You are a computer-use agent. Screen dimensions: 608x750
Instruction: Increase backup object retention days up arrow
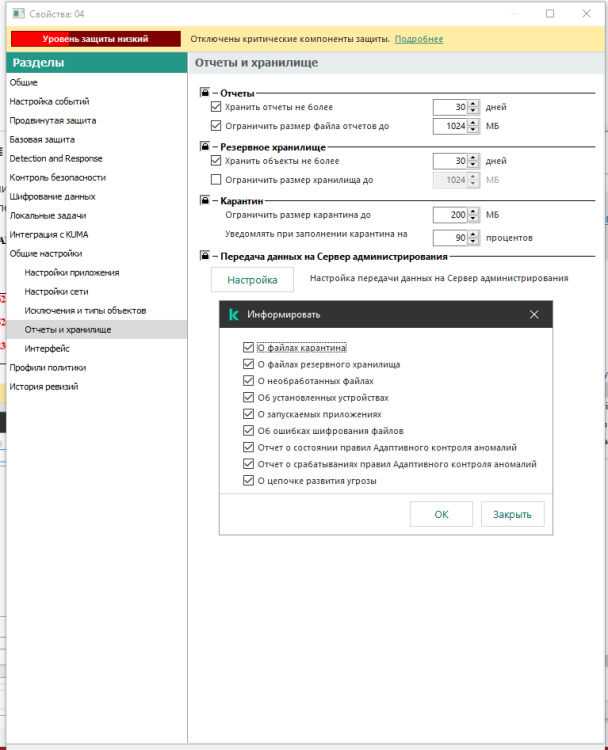coord(473,157)
